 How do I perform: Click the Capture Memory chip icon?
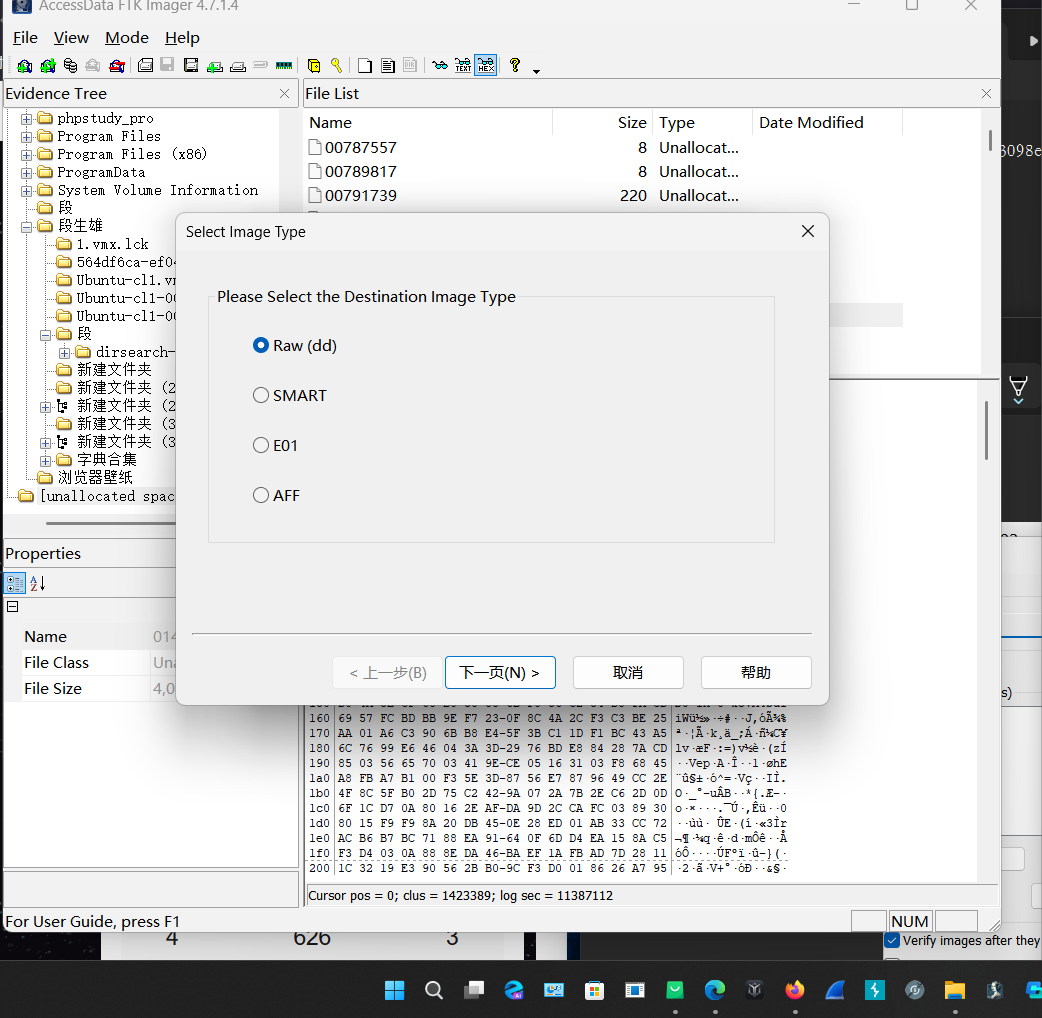point(284,65)
